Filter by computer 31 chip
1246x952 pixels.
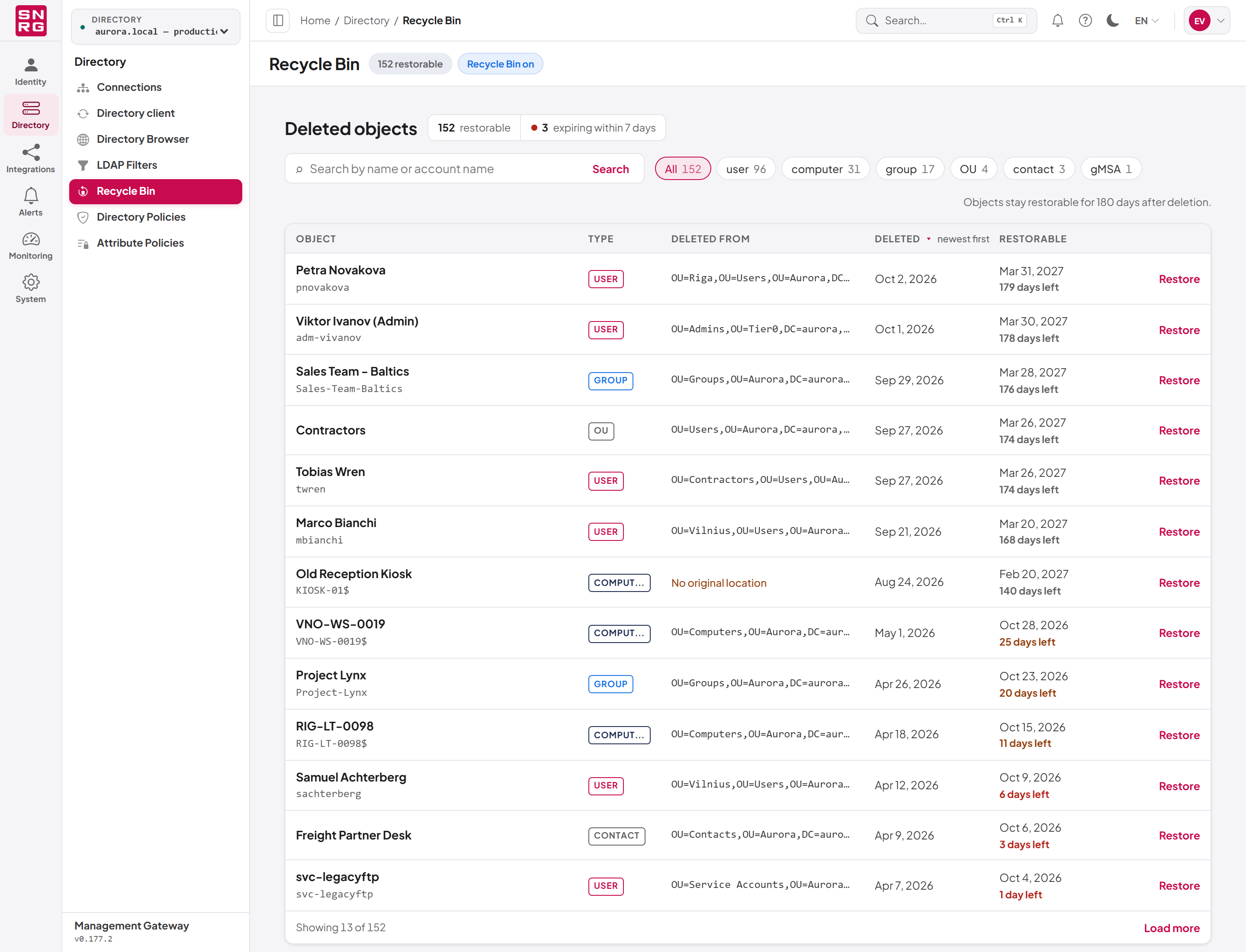point(825,169)
